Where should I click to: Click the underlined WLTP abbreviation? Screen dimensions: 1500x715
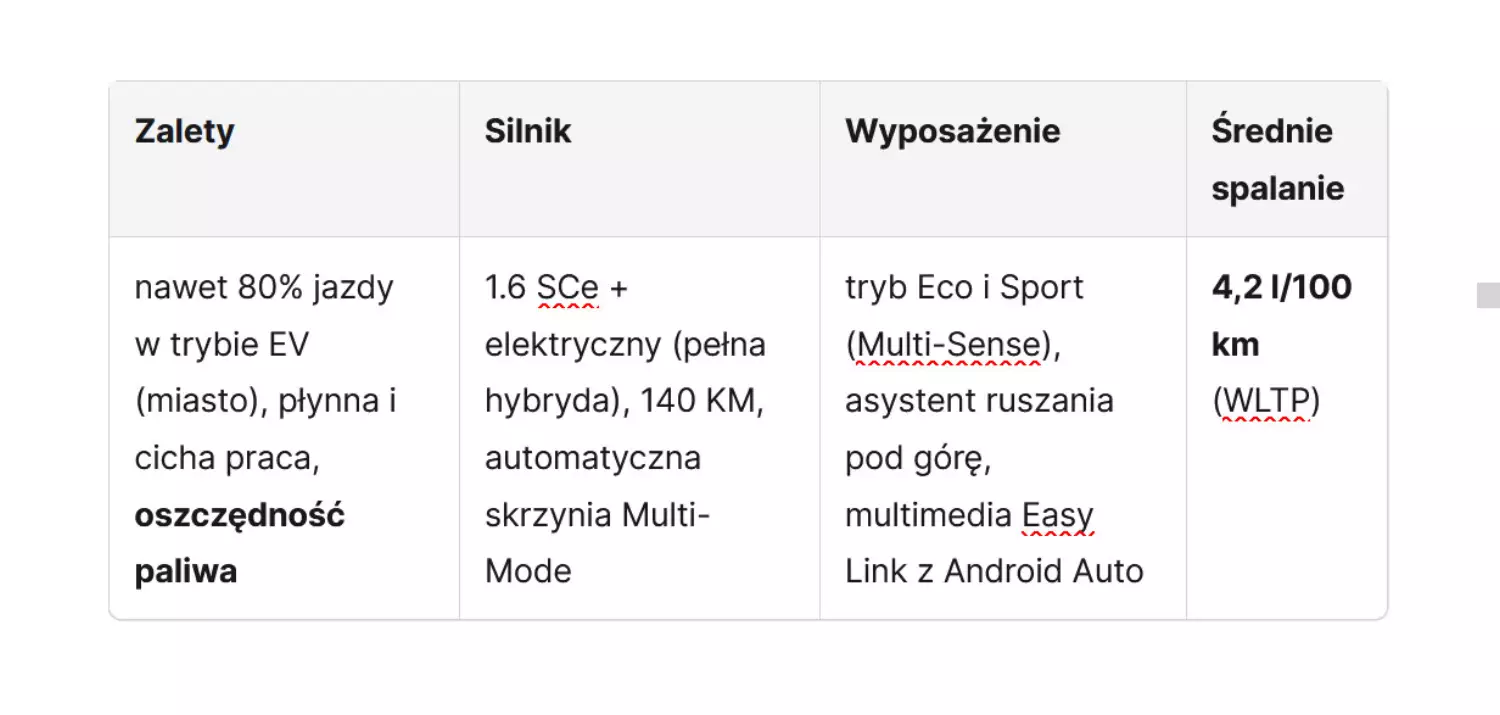pos(1266,402)
